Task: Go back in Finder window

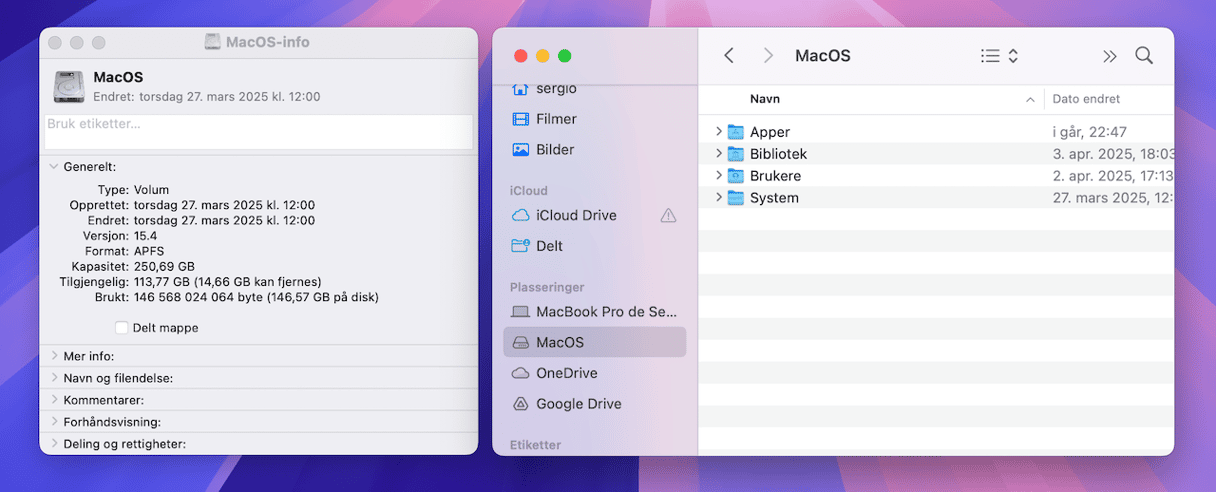Action: [729, 56]
